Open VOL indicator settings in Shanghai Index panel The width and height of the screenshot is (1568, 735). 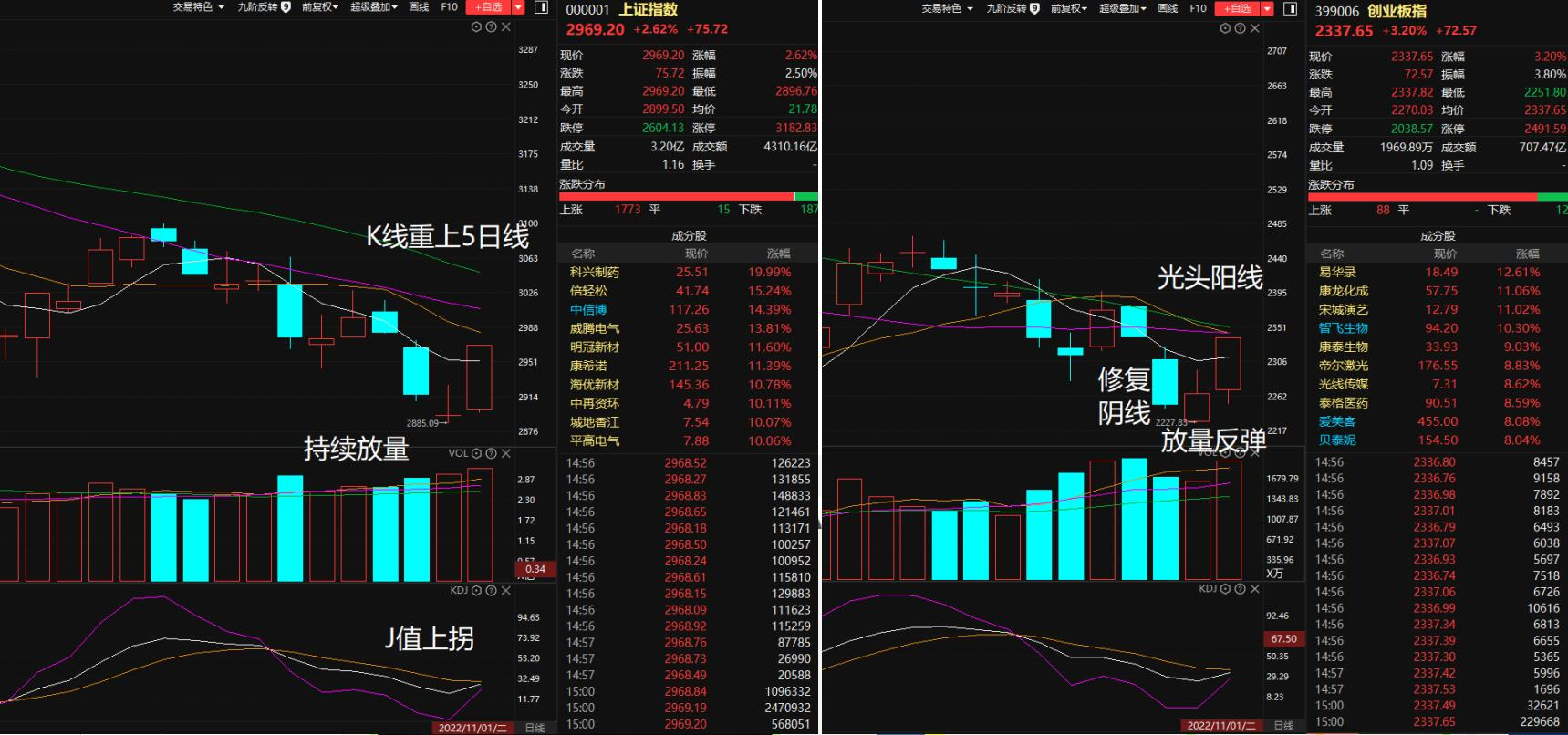(x=476, y=453)
